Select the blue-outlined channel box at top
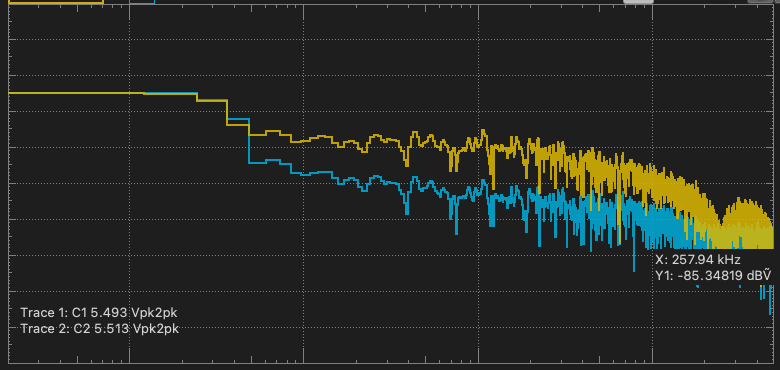The height and width of the screenshot is (370, 780). pos(142,1)
